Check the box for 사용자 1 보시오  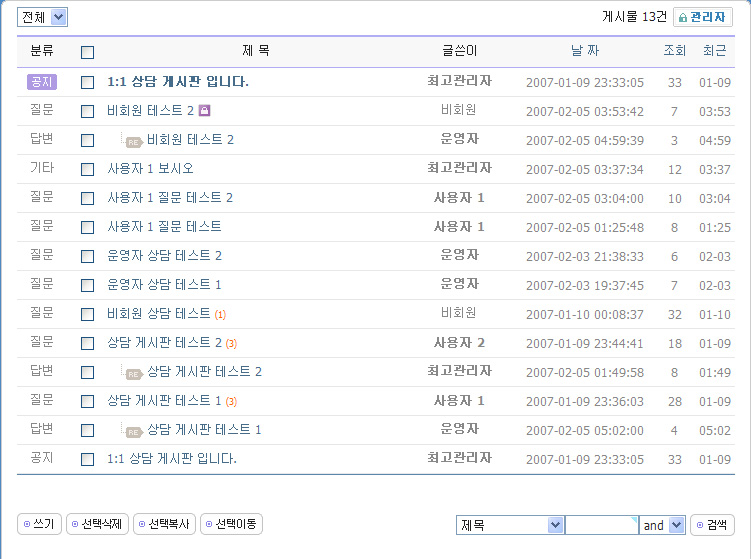point(87,169)
